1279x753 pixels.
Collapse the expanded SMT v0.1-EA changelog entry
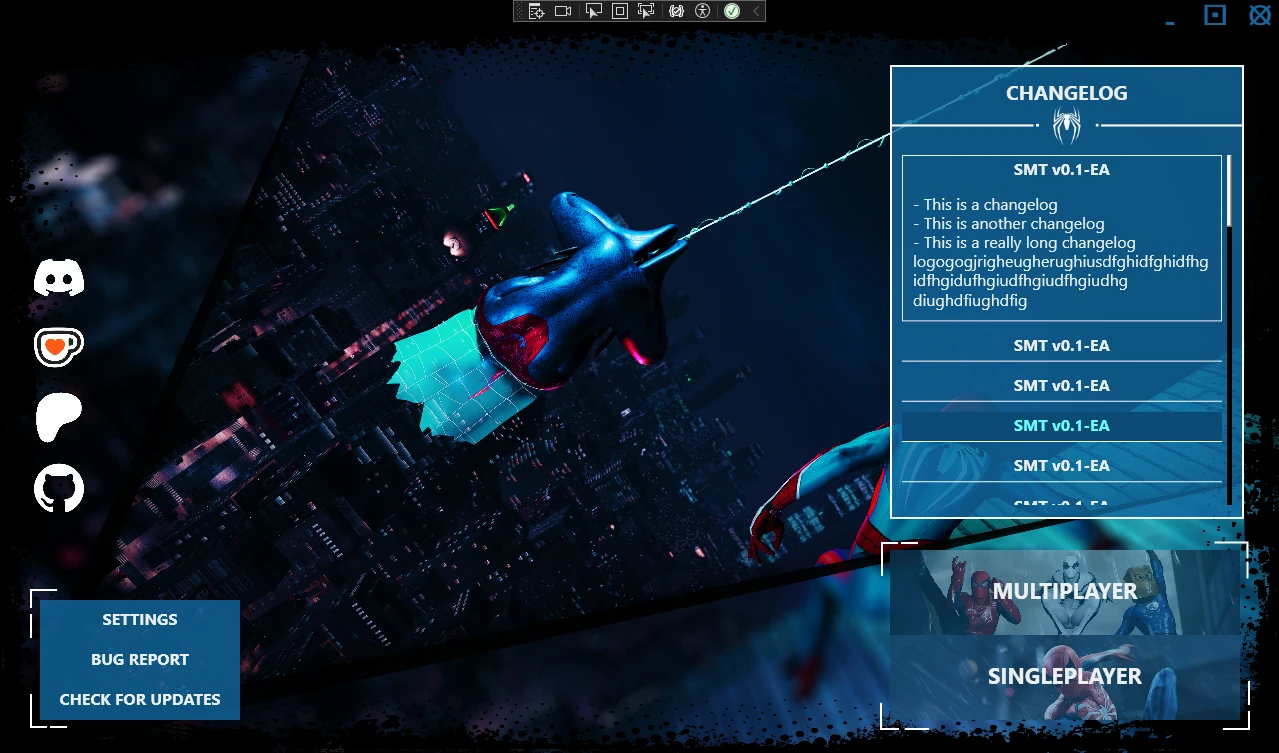pyautogui.click(x=1061, y=170)
